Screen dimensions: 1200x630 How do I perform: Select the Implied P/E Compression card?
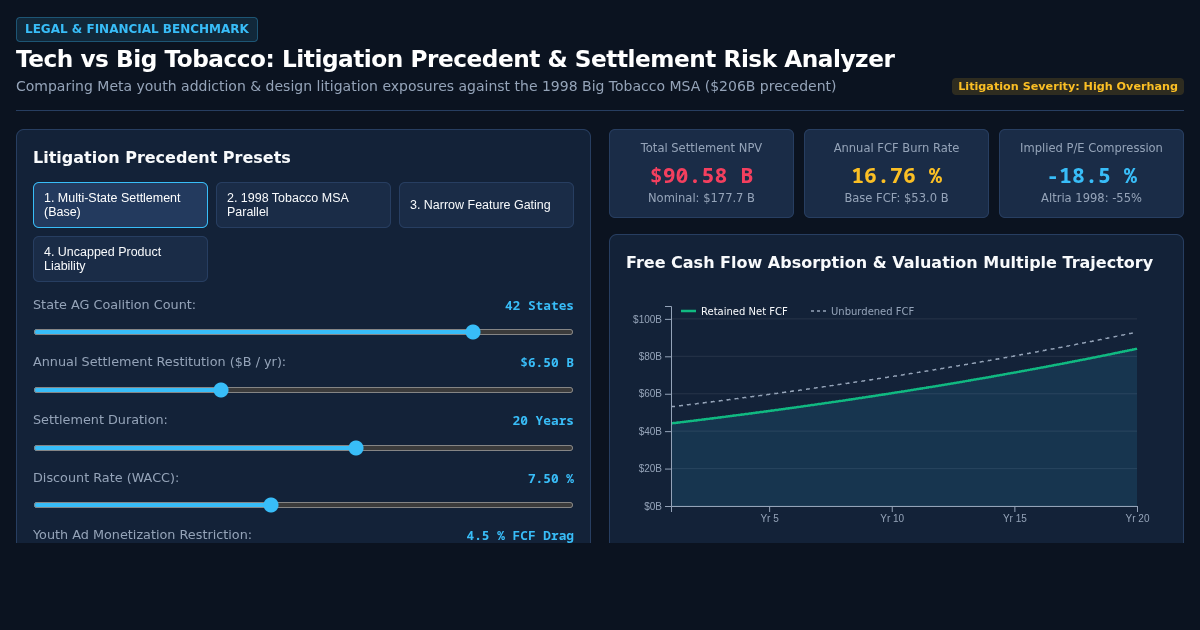1091,174
